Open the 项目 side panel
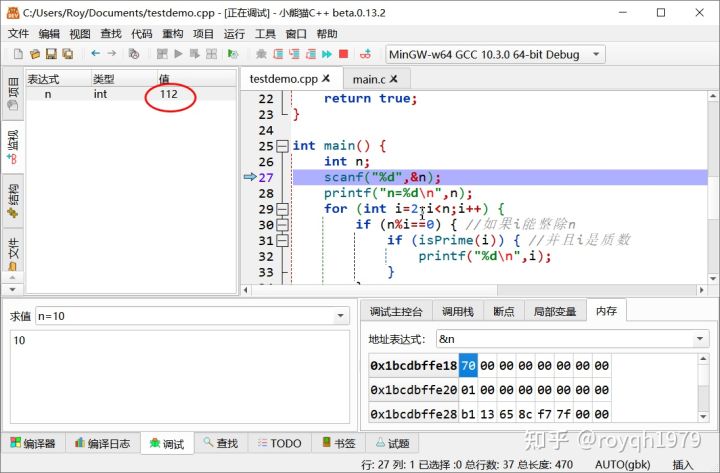 13,93
